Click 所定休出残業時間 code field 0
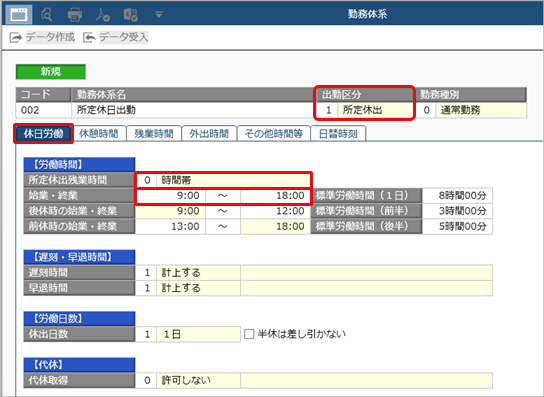The image size is (544, 397). (x=146, y=180)
